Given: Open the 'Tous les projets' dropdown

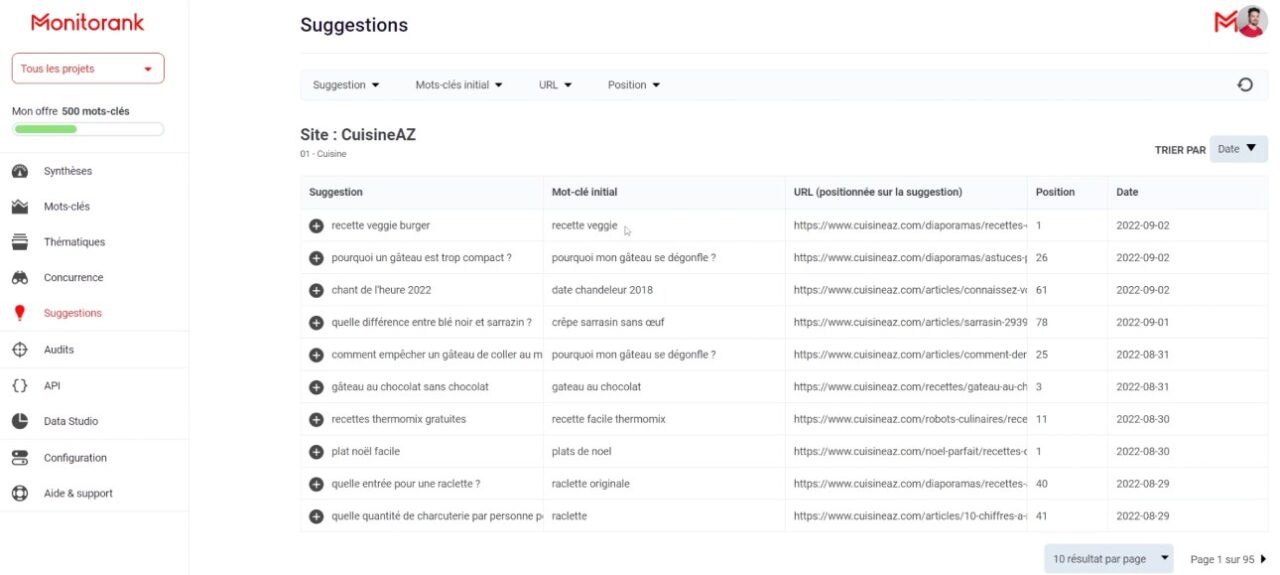Looking at the screenshot, I should [x=88, y=69].
